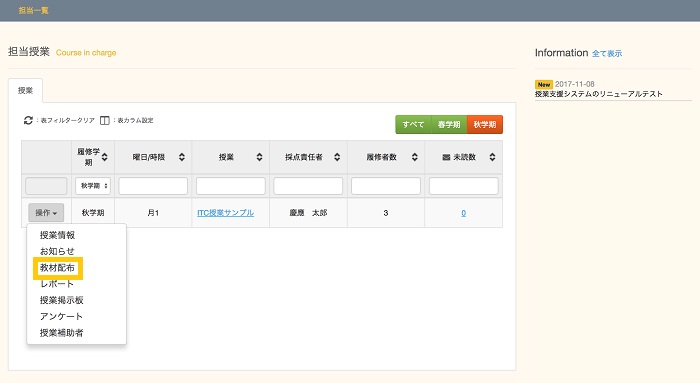Sort by 授業 column arrows
This screenshot has height=383, width=700.
tap(259, 157)
